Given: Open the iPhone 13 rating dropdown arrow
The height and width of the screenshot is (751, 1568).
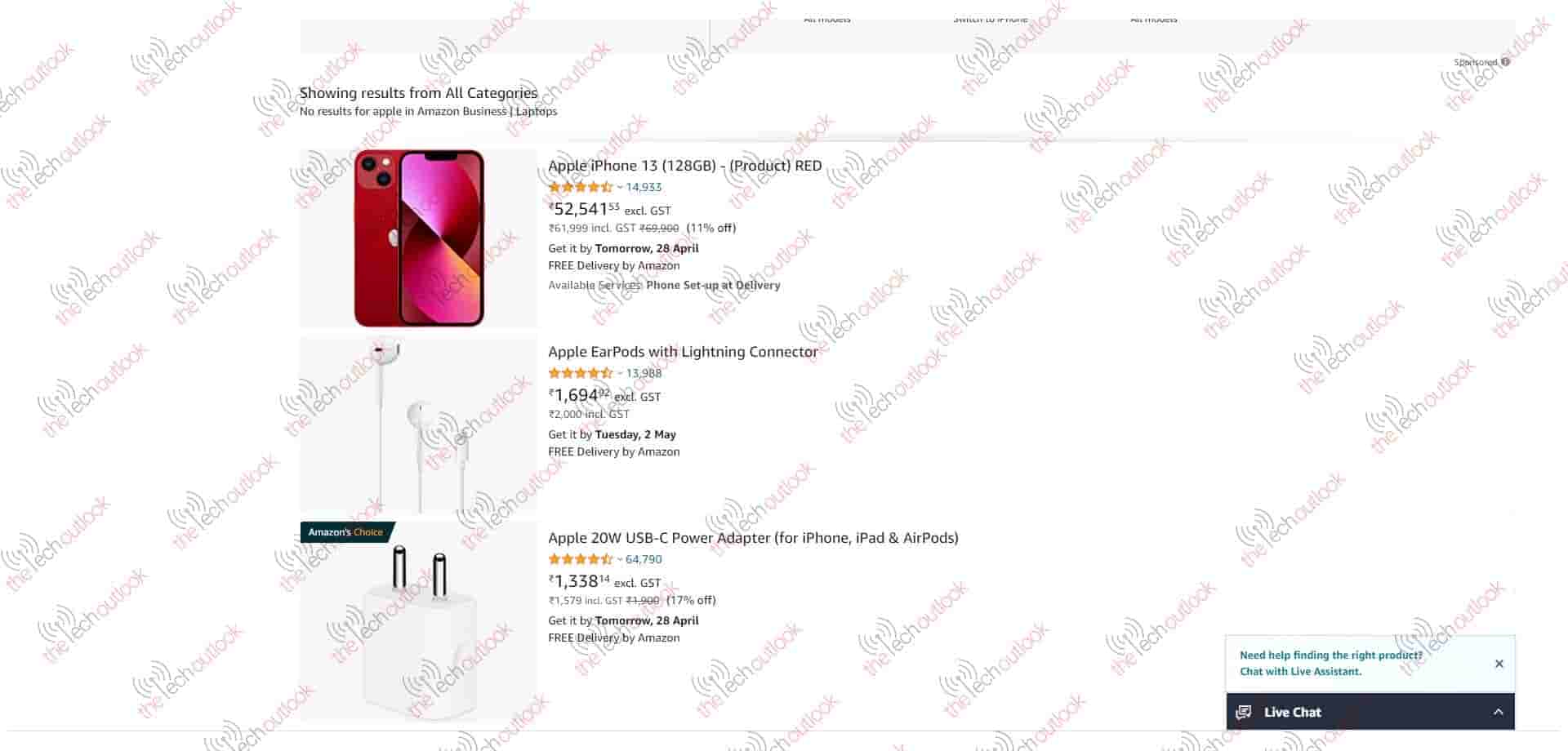Looking at the screenshot, I should (620, 188).
